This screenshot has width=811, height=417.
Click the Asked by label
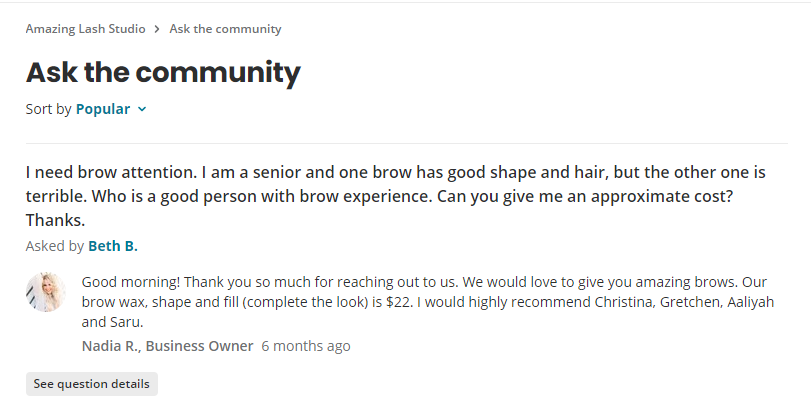click(55, 246)
